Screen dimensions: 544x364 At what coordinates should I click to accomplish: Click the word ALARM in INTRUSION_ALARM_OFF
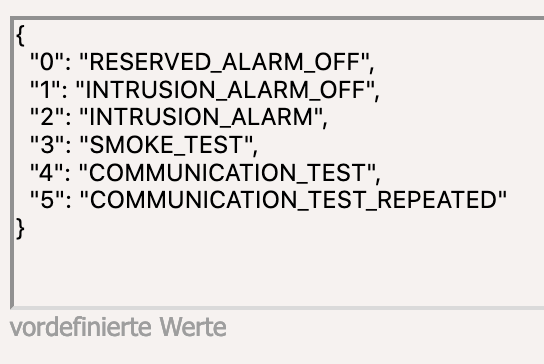pyautogui.click(x=267, y=90)
